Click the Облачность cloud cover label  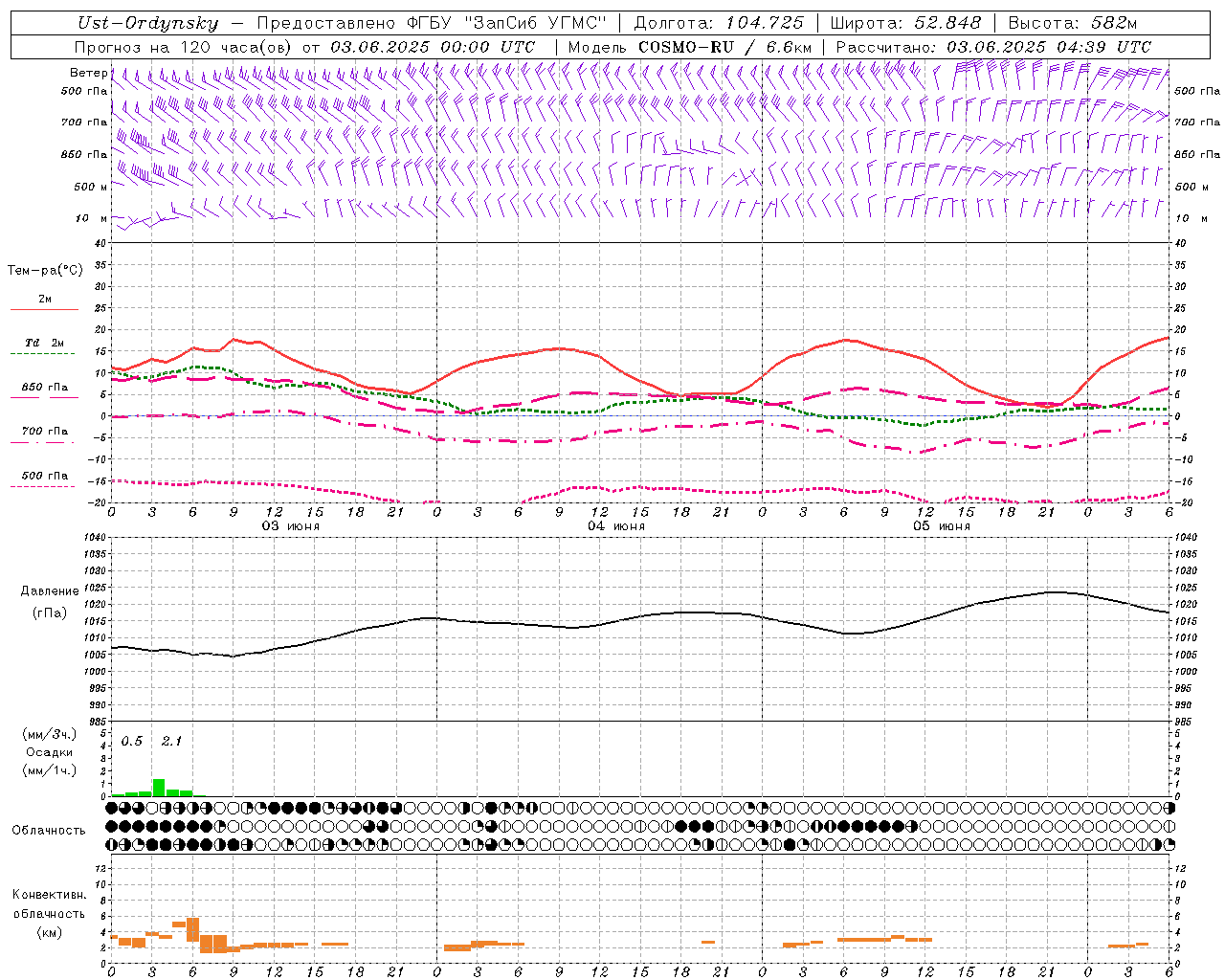(x=49, y=830)
